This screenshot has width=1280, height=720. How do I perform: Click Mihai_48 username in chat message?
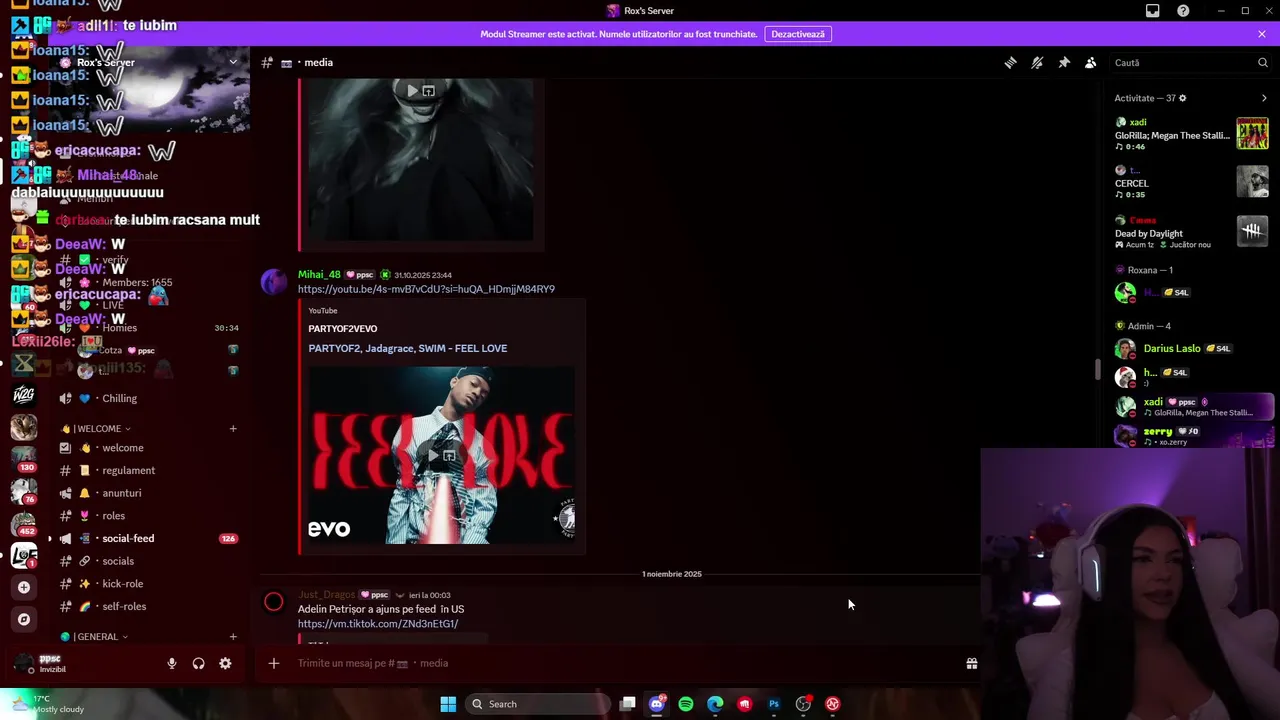click(x=319, y=274)
